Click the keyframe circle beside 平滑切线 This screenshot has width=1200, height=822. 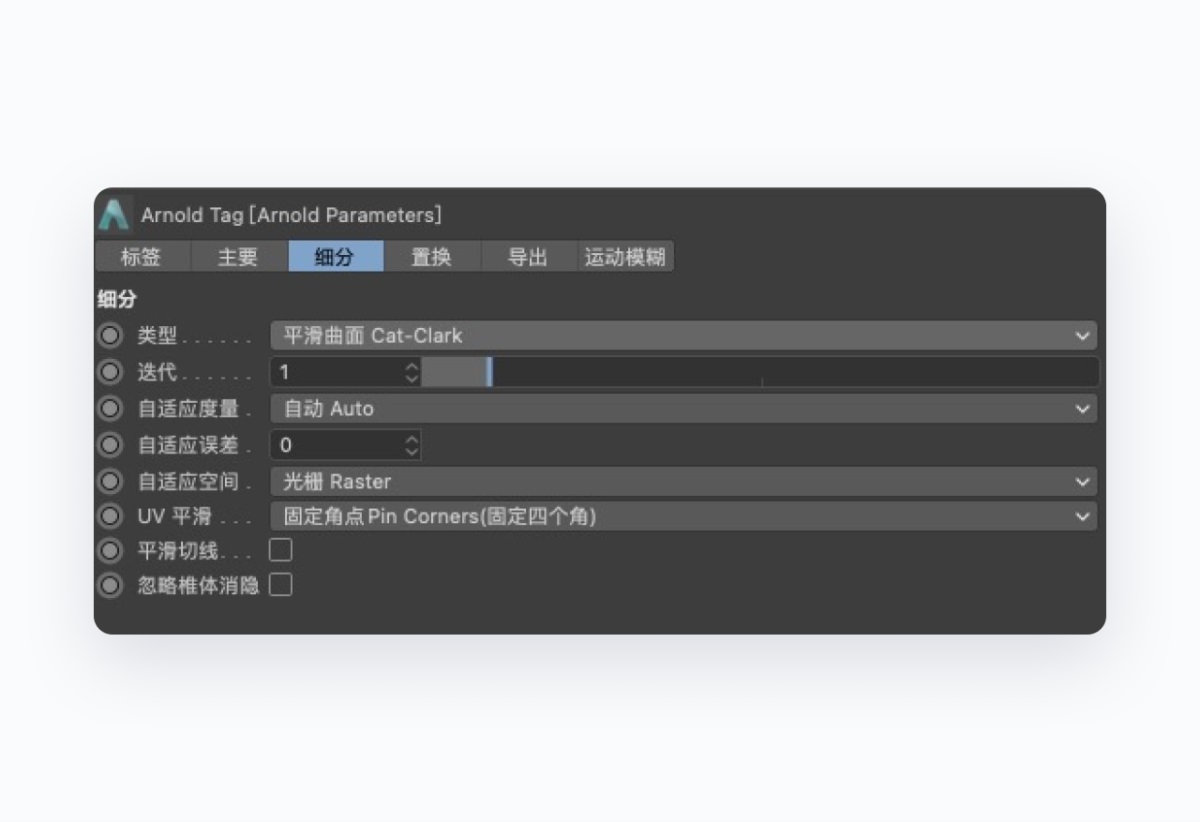(x=109, y=550)
